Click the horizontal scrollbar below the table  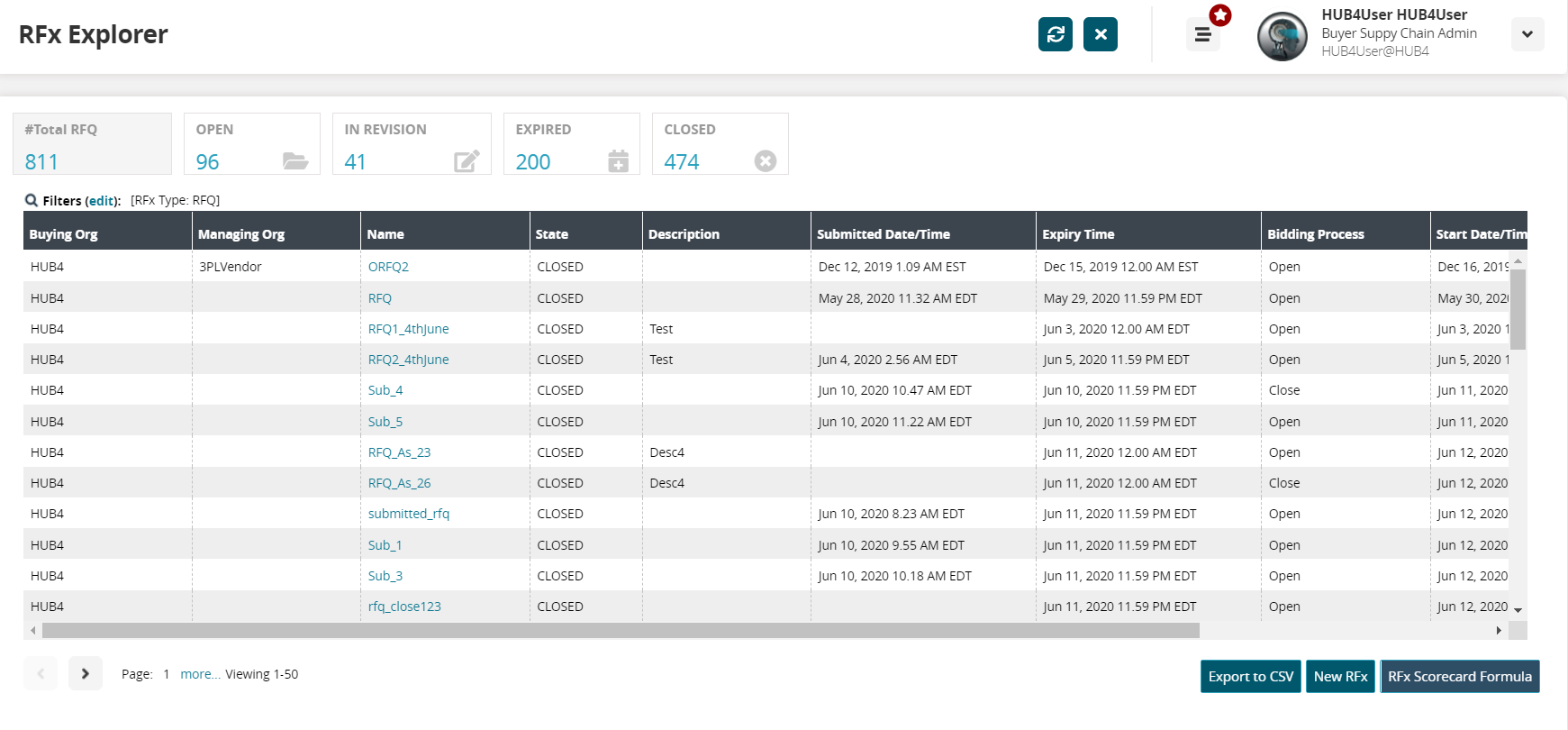tap(620, 630)
